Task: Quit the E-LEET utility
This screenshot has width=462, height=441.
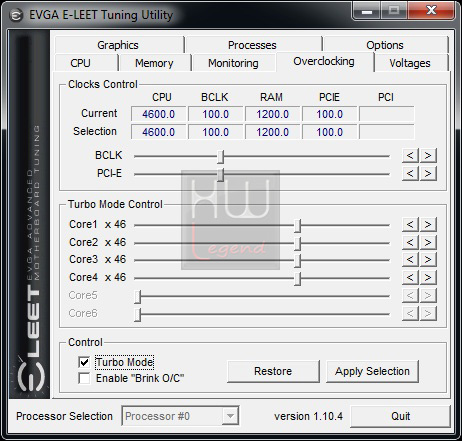Action: [400, 416]
